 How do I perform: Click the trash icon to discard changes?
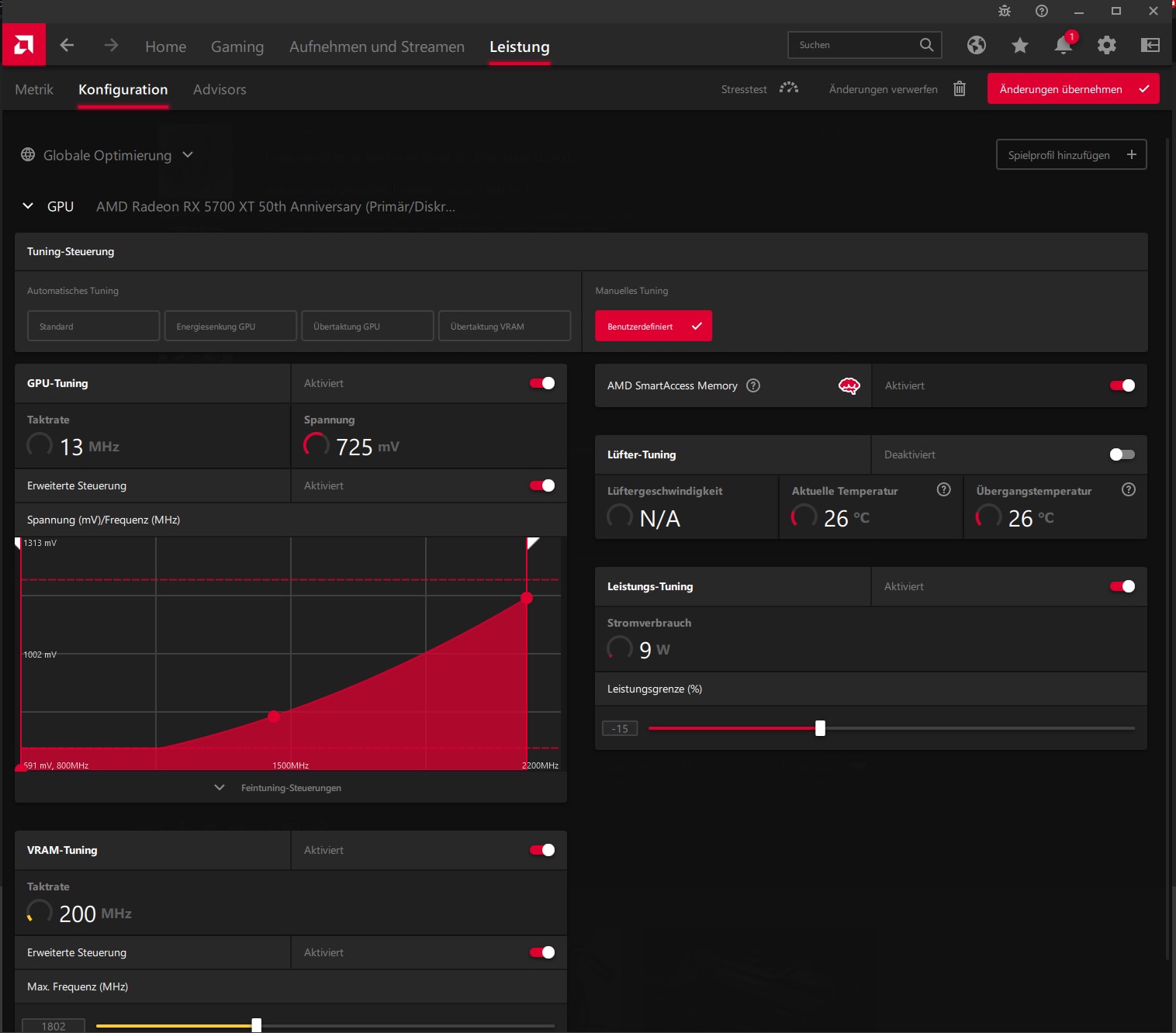(960, 88)
